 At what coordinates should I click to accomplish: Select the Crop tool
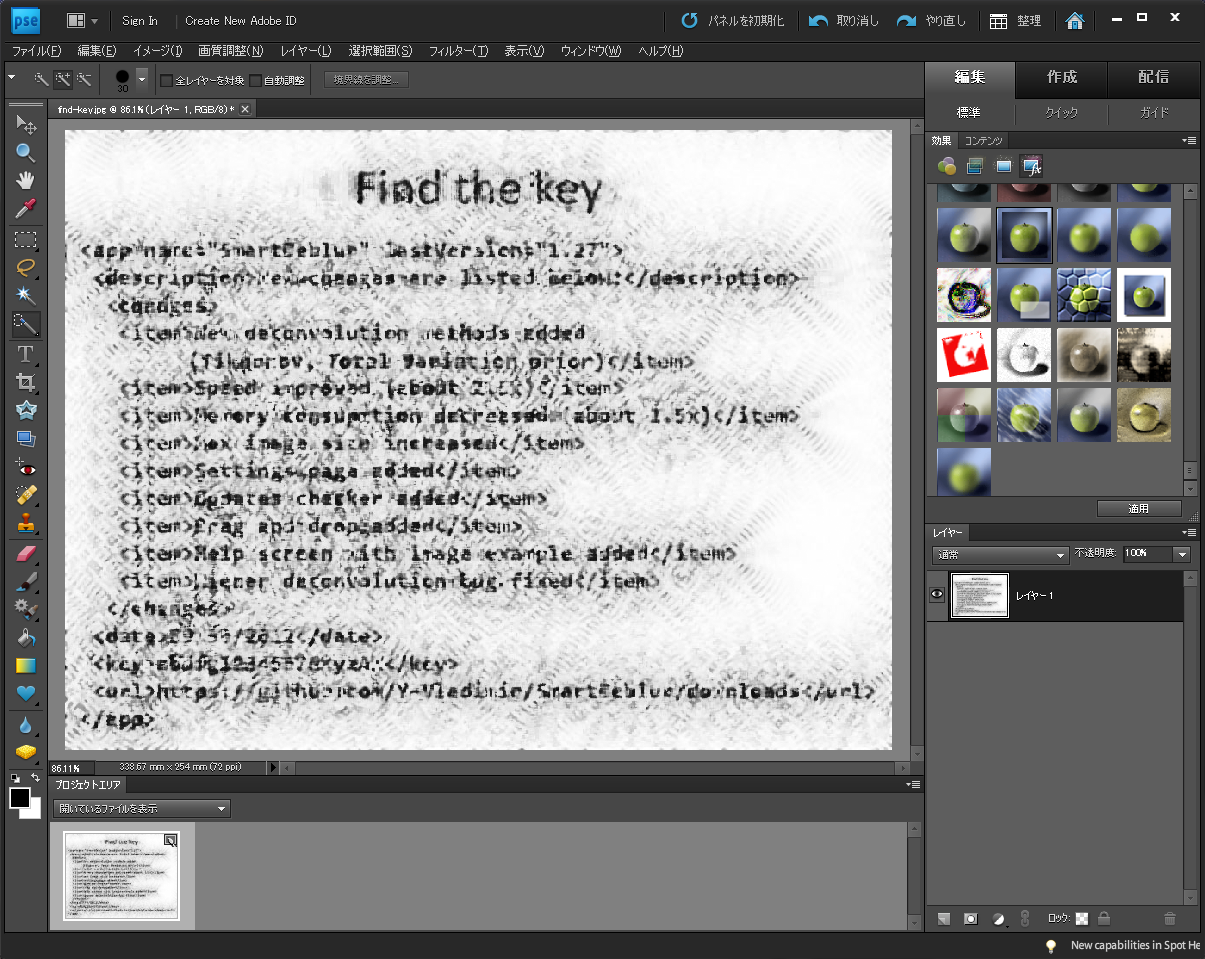26,382
